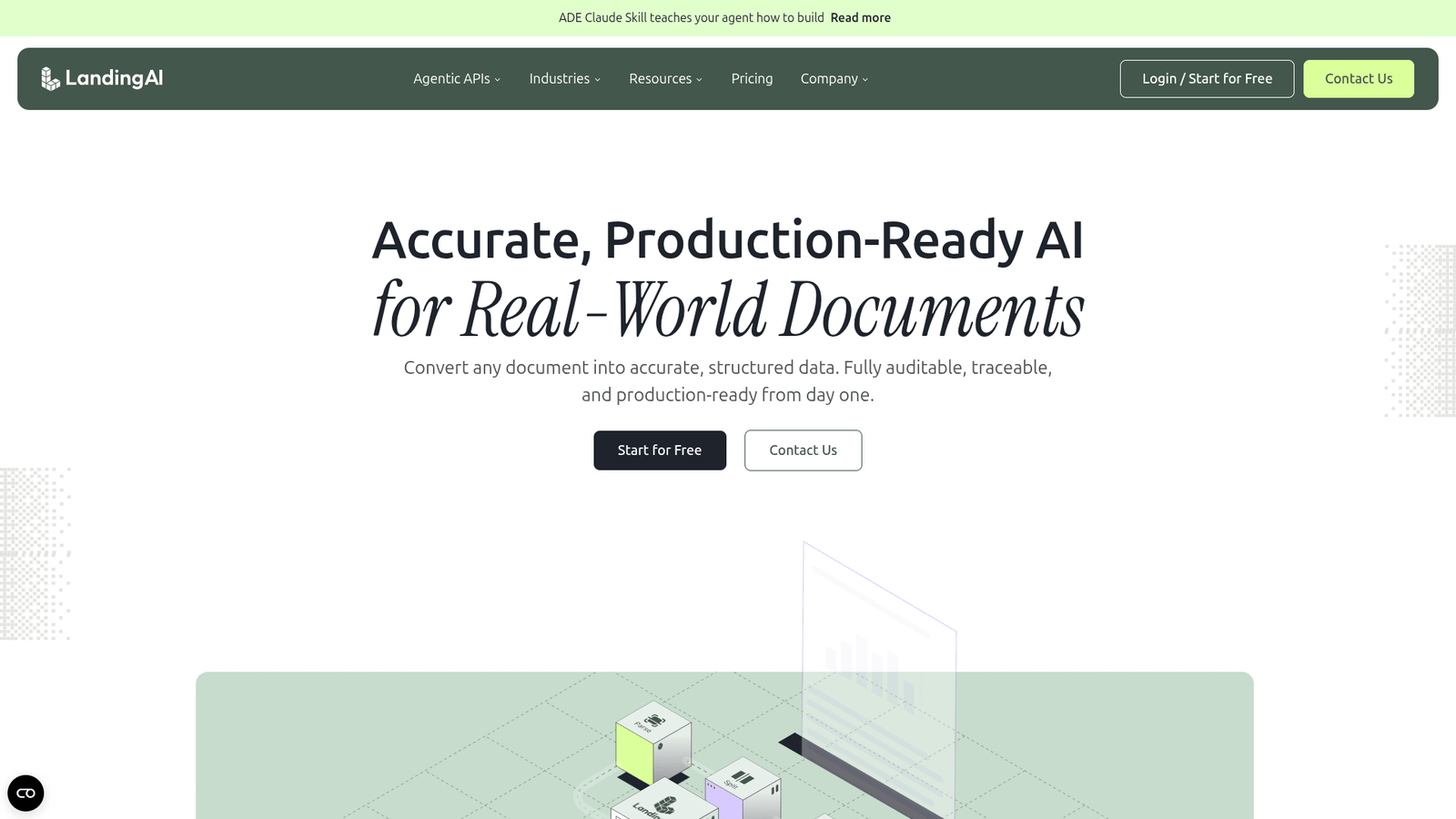Expand the Company dropdown menu

tap(834, 79)
